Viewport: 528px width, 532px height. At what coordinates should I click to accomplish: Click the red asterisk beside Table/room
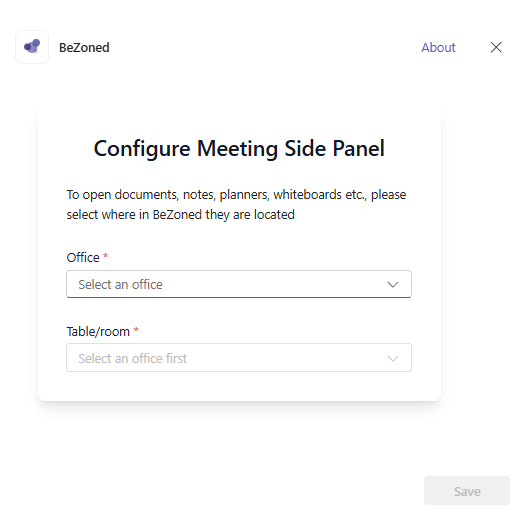[136, 330]
